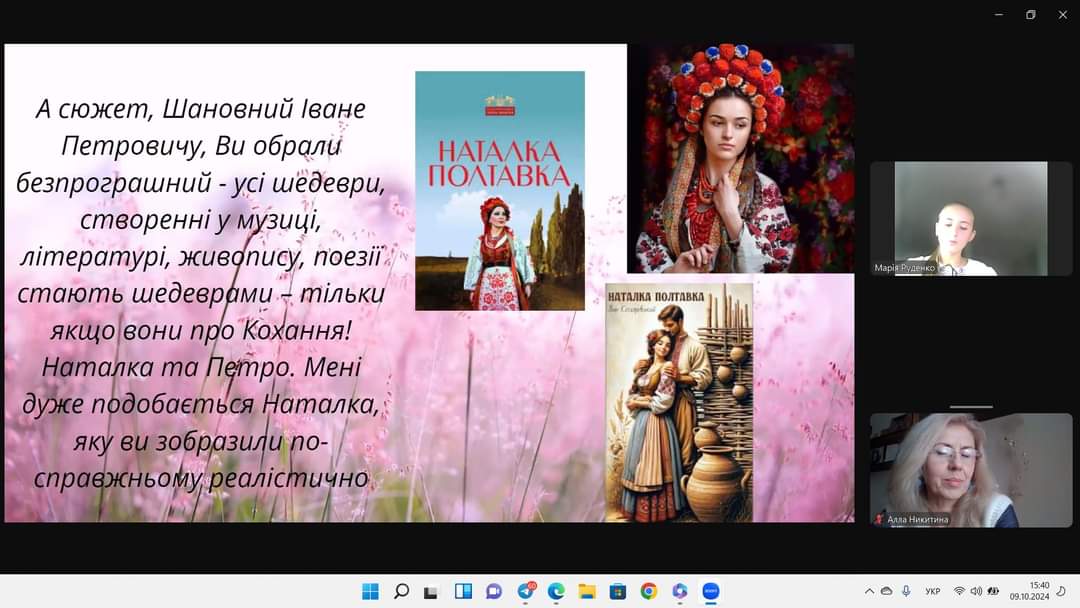The image size is (1080, 608).
Task: Open OneDrive cloud tray icon
Action: 887,591
